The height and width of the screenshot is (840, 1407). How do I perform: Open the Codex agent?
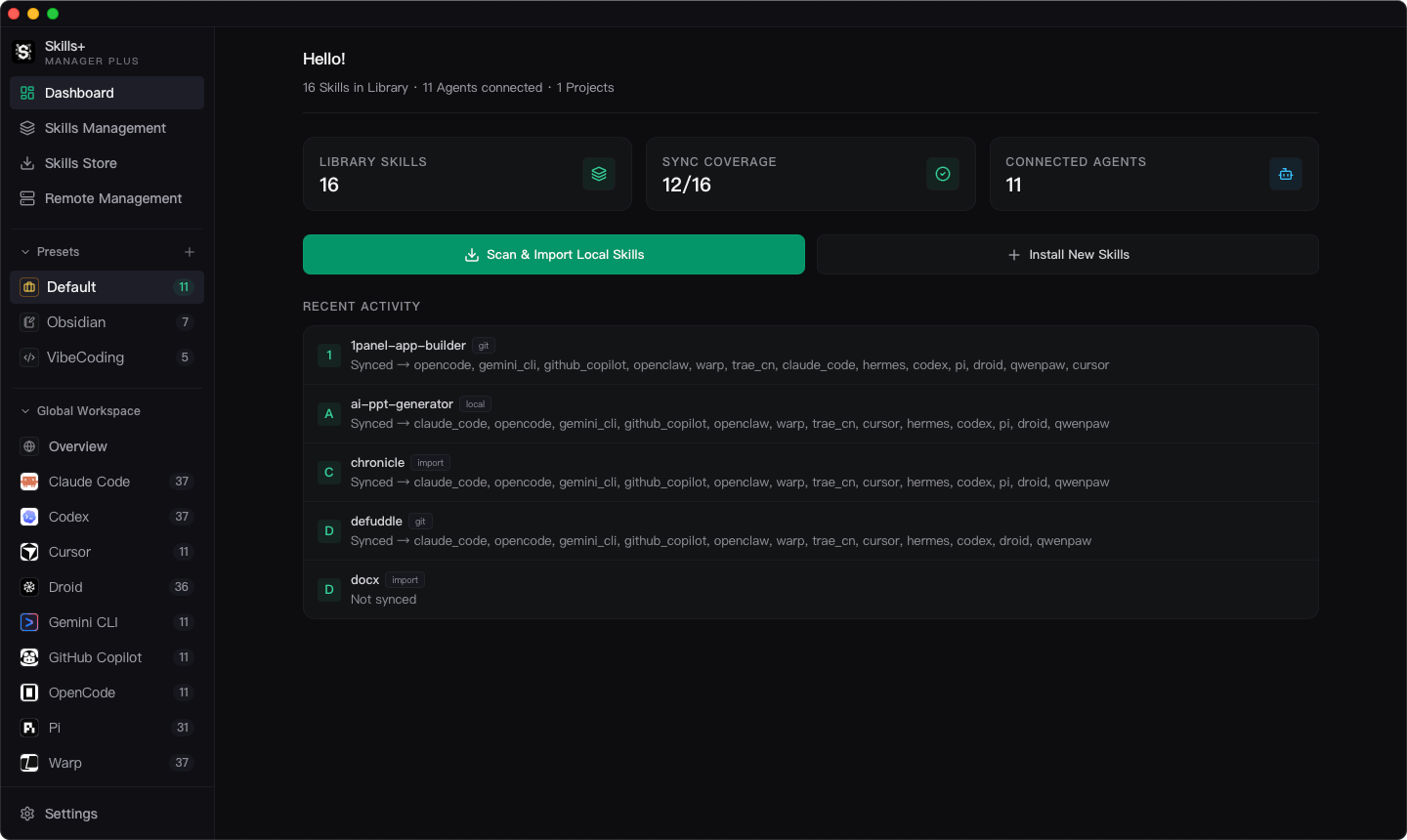[107, 517]
